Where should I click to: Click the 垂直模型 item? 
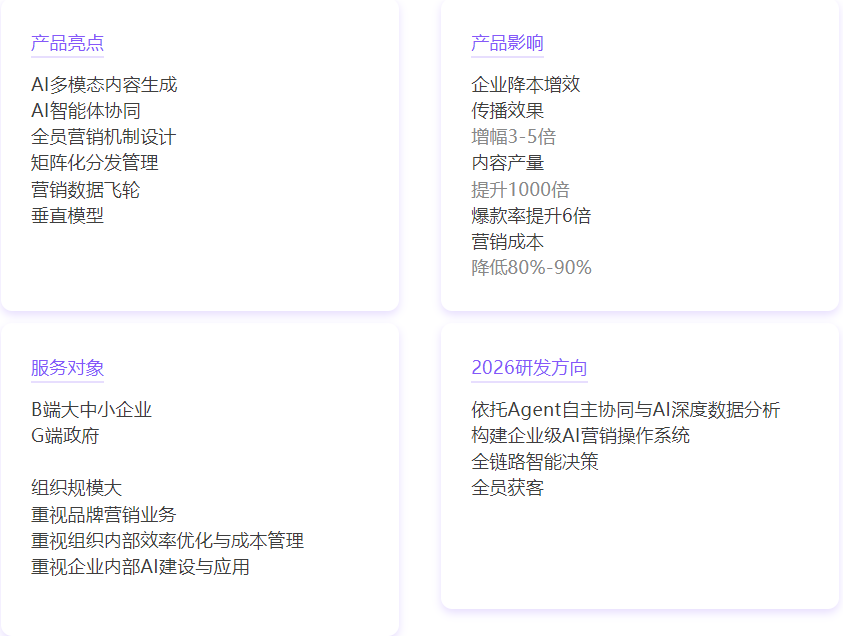point(67,216)
